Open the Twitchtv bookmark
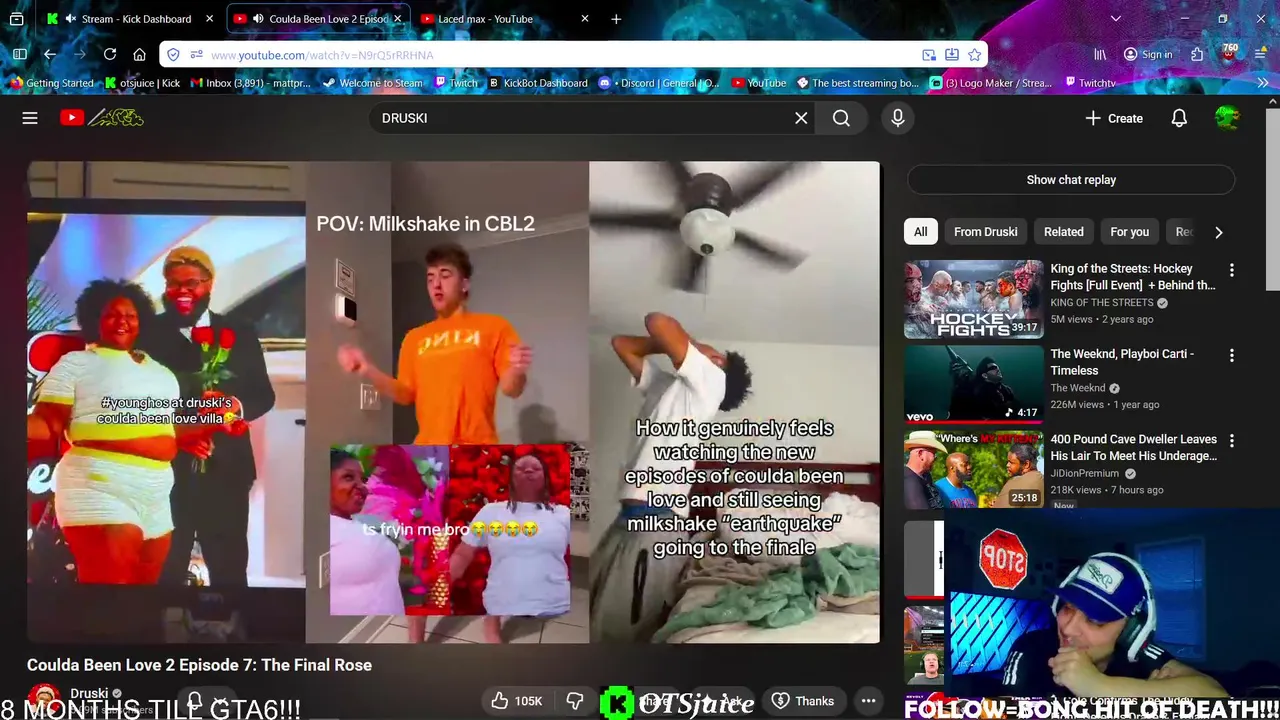 [1089, 83]
